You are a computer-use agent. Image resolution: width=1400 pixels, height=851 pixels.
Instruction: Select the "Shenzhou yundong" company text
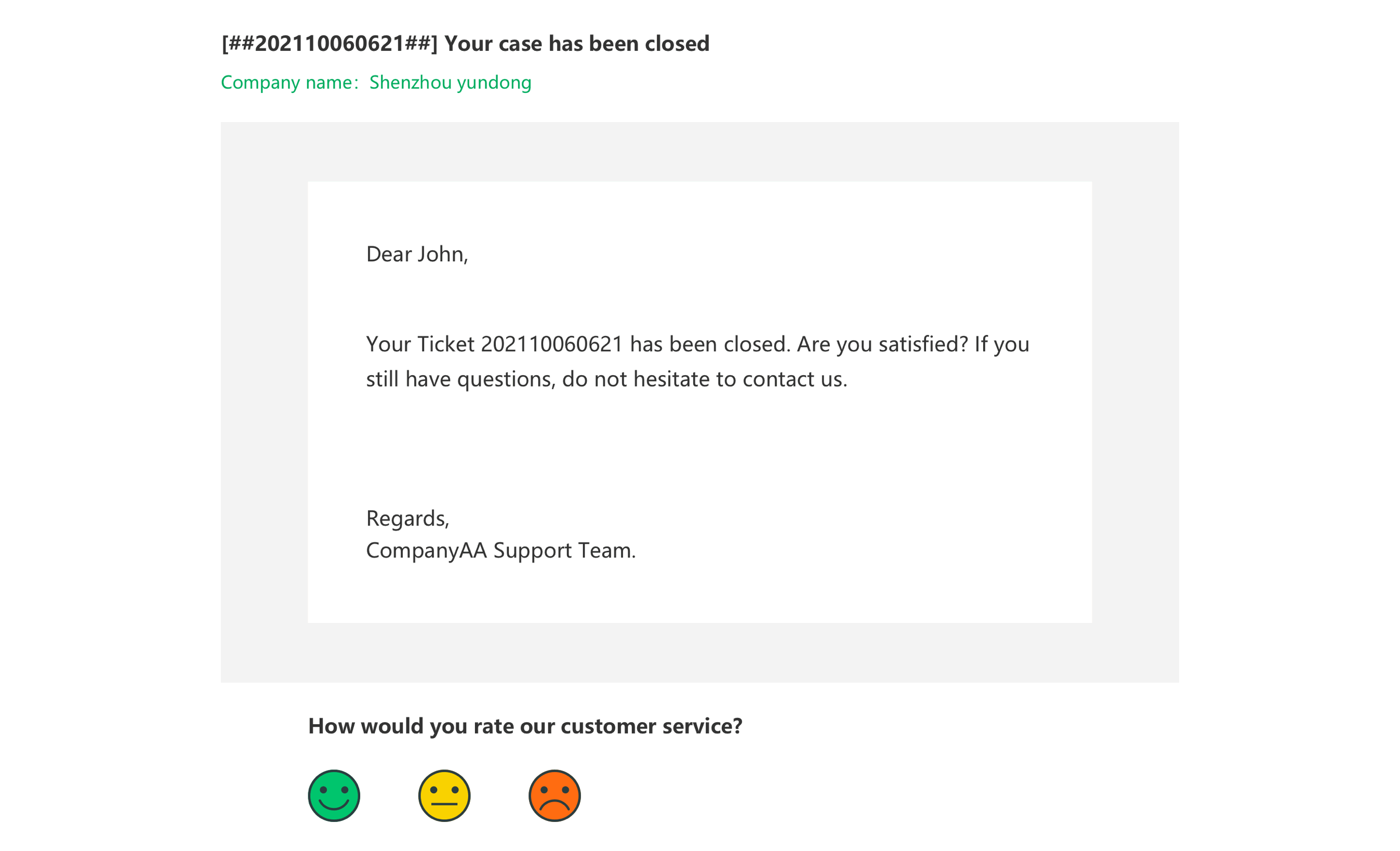450,83
